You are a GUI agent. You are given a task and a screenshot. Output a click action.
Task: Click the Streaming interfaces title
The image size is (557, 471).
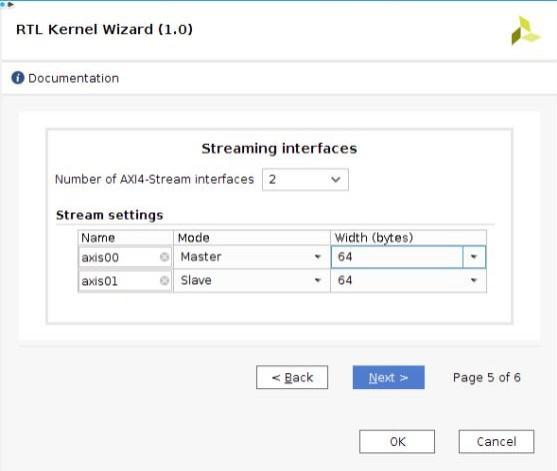click(279, 148)
